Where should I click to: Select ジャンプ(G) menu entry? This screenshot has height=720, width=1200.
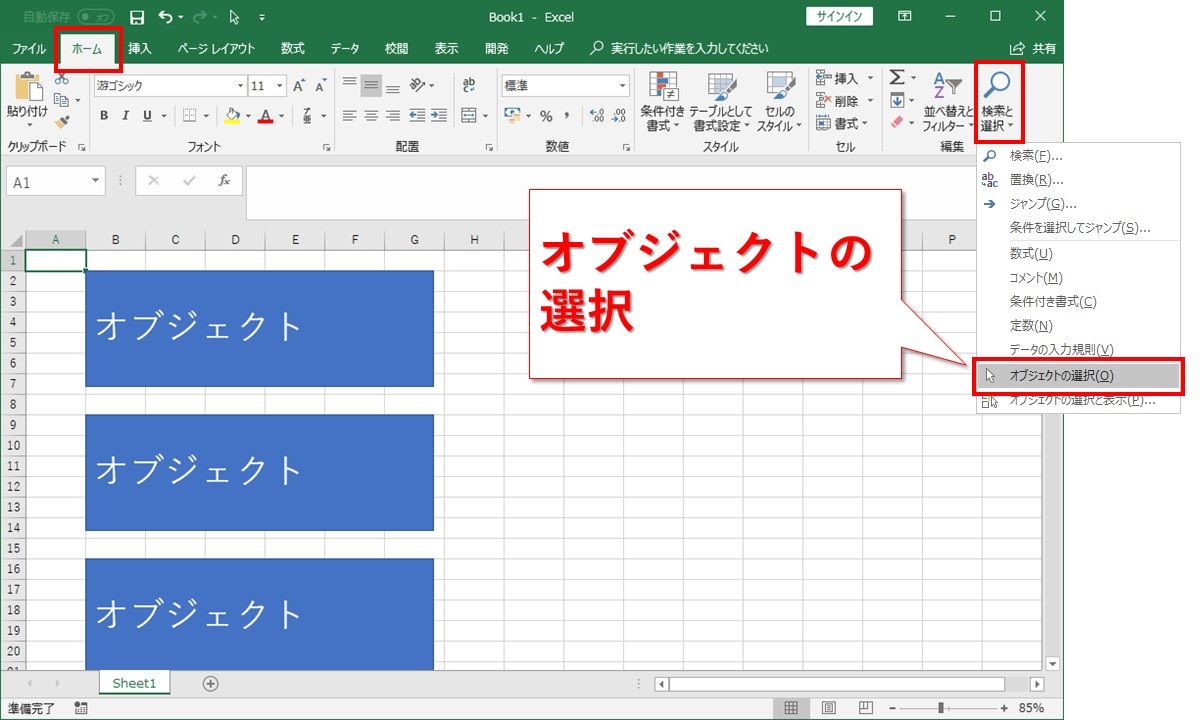click(x=1079, y=204)
